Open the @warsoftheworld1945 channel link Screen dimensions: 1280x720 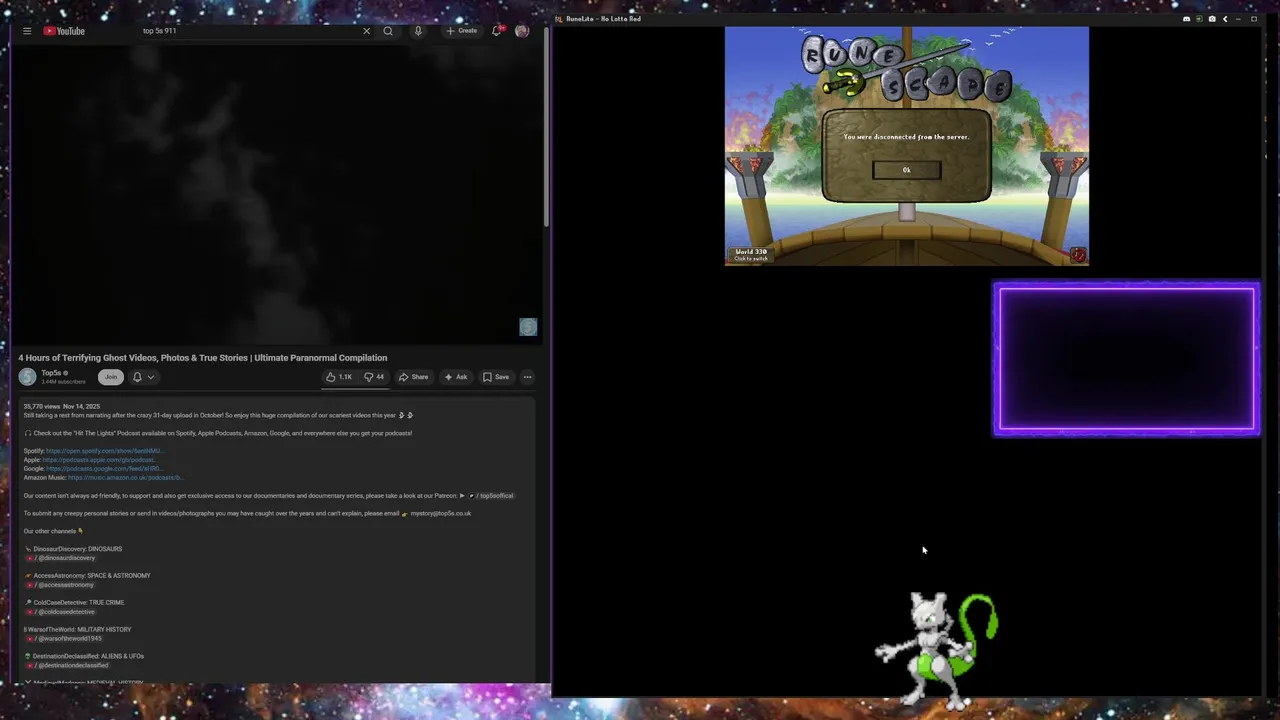tap(65, 639)
